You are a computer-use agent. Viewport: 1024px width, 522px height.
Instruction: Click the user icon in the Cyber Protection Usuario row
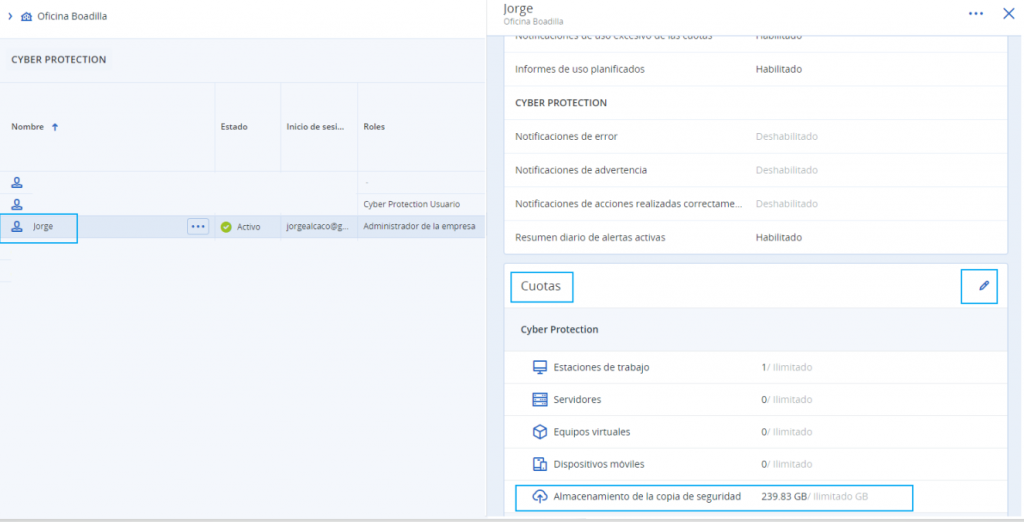(x=17, y=204)
